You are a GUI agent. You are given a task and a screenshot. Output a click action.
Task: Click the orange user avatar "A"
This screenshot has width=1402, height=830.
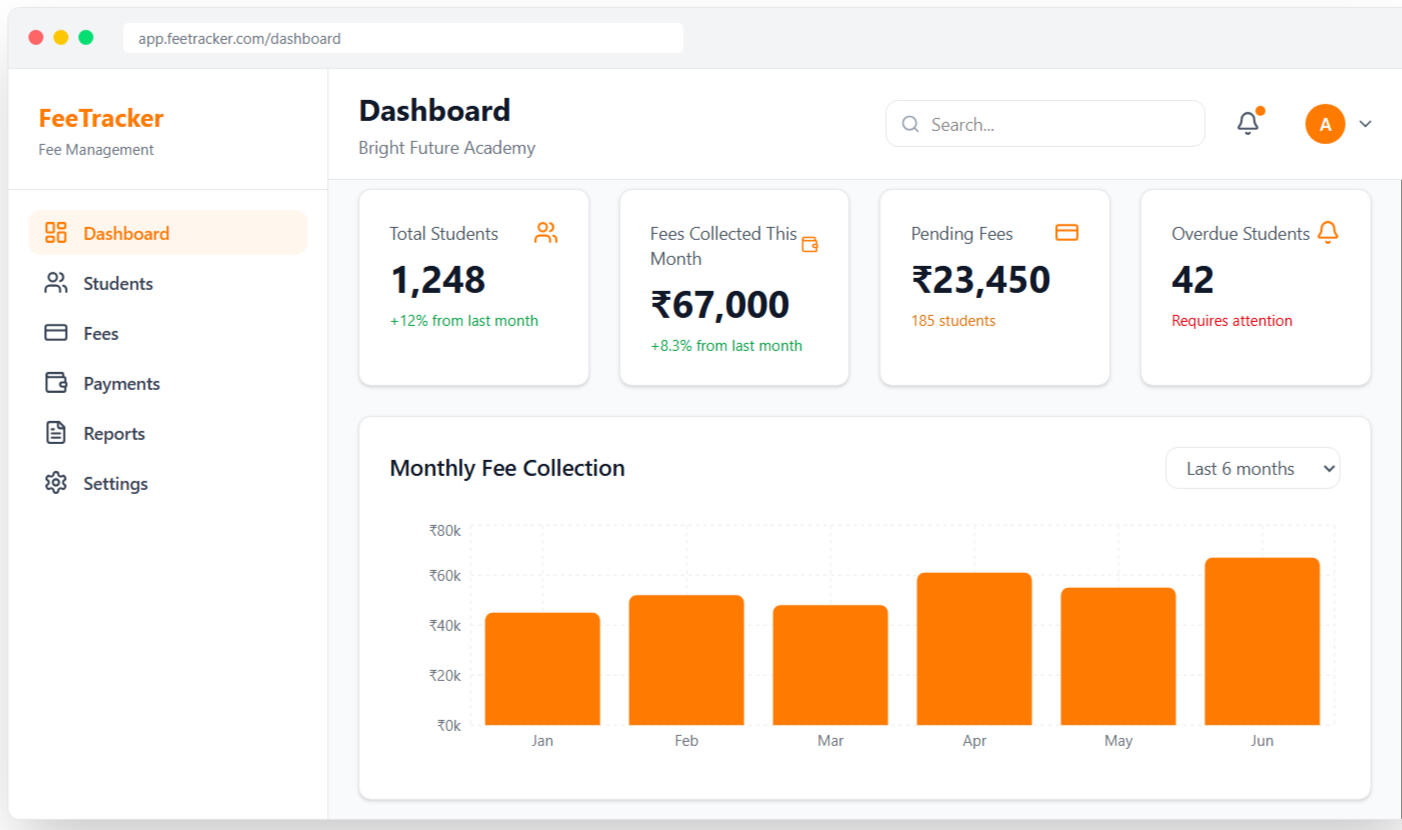click(1325, 124)
